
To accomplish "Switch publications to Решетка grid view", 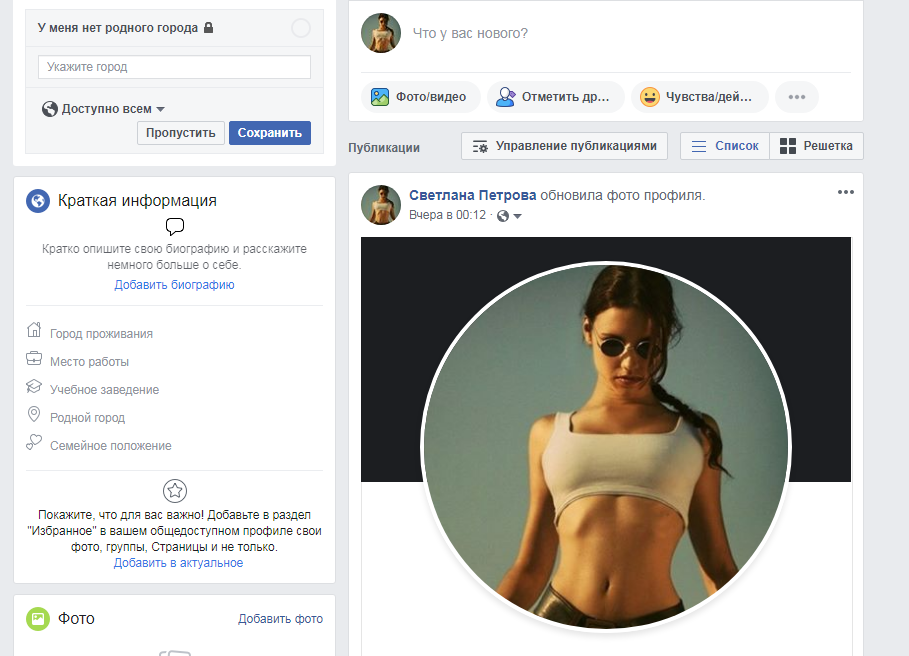I will 816,146.
